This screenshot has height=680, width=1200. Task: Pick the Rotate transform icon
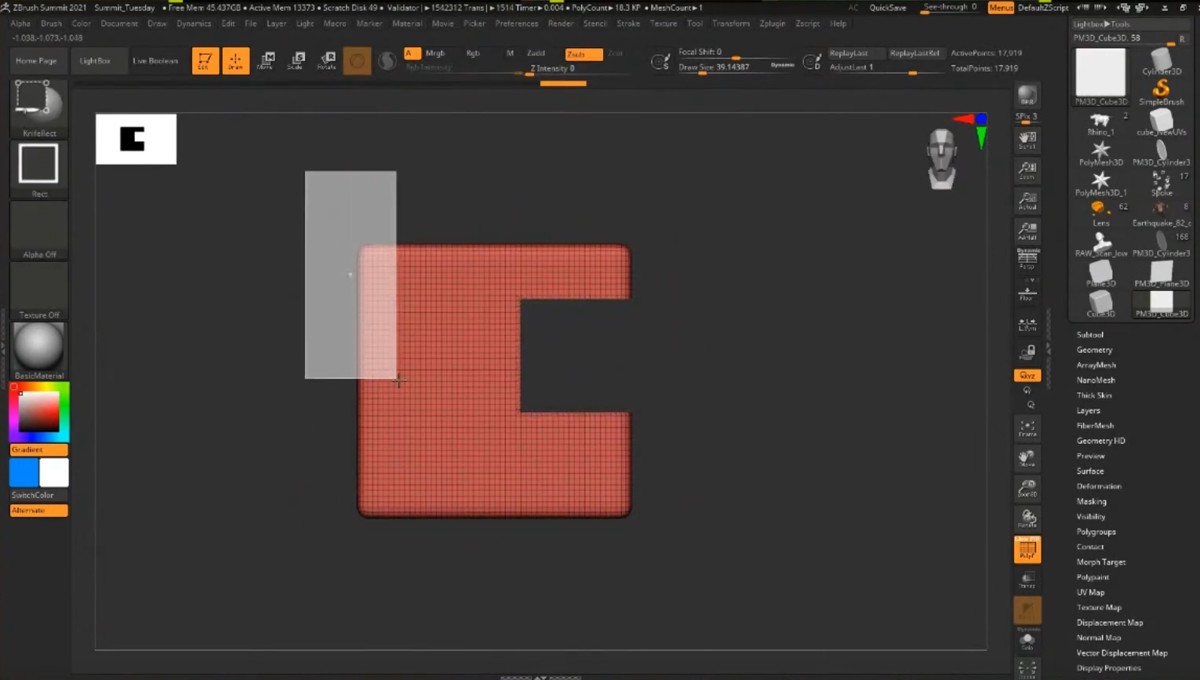point(326,61)
